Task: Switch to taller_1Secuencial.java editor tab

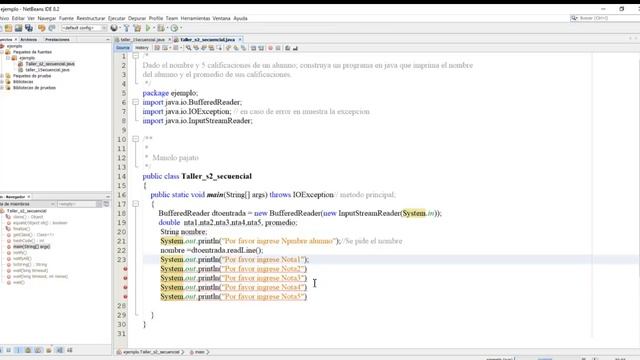Action: tap(142, 40)
